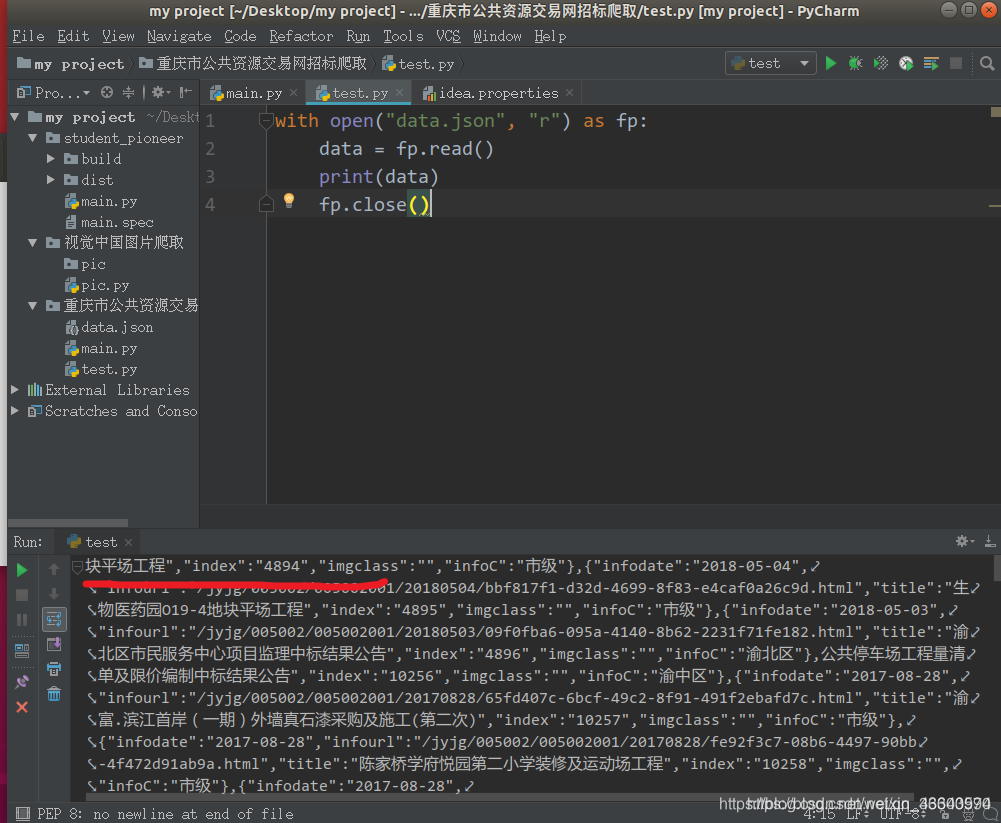1001x823 pixels.
Task: Click the scroll-from-source target icon in the Project panel
Action: pos(107,93)
